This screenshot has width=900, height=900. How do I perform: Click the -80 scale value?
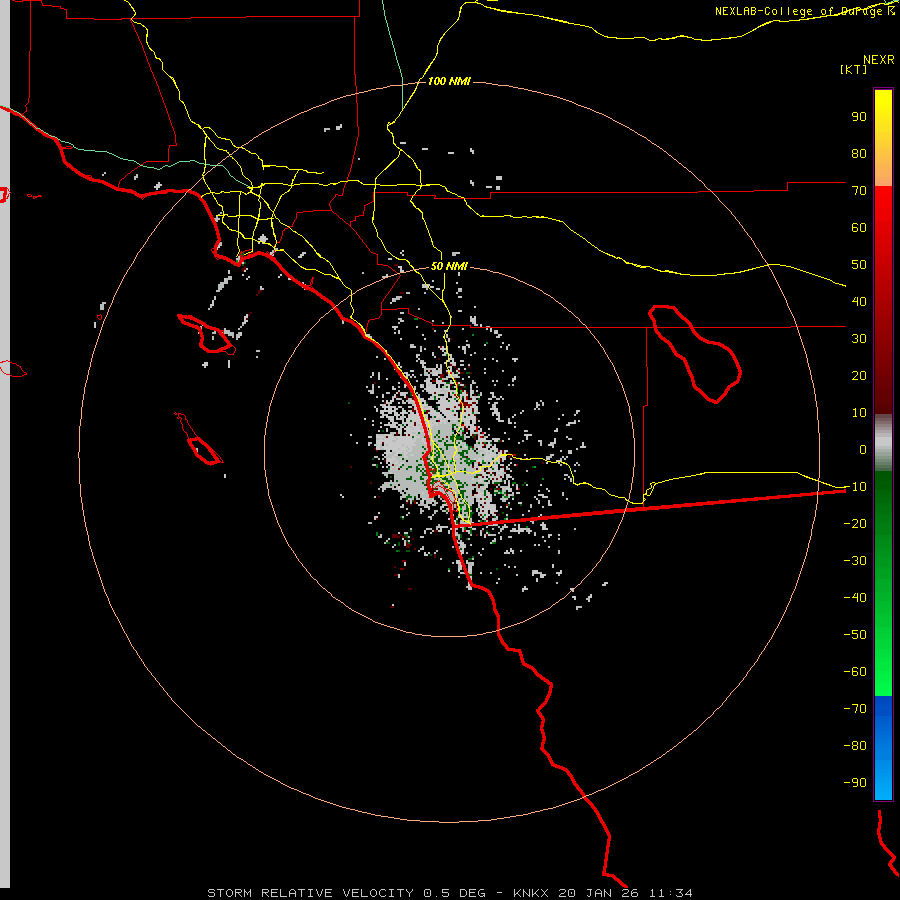point(855,746)
